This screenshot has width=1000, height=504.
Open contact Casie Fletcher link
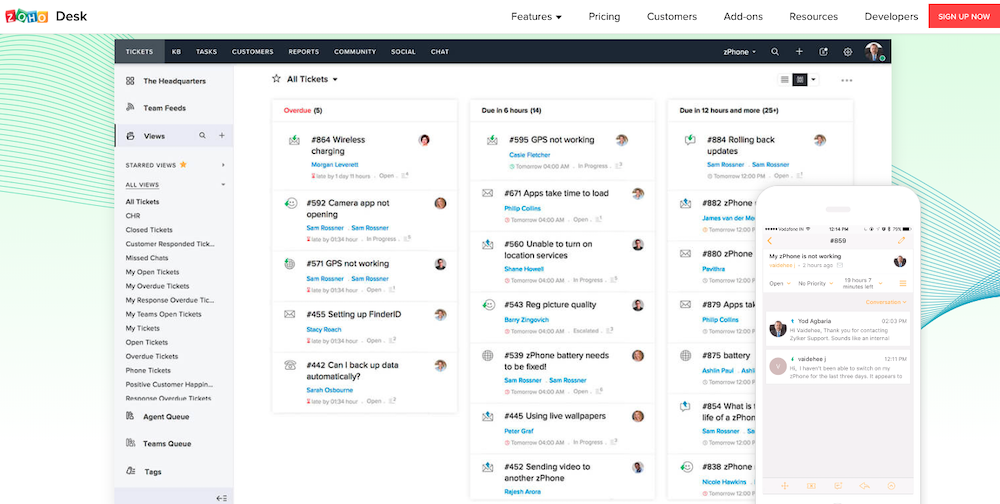pos(529,155)
